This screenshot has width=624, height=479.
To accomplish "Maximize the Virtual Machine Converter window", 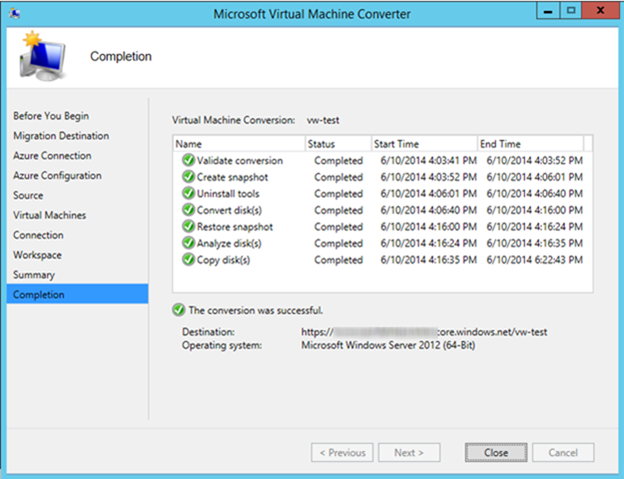I will (x=571, y=11).
